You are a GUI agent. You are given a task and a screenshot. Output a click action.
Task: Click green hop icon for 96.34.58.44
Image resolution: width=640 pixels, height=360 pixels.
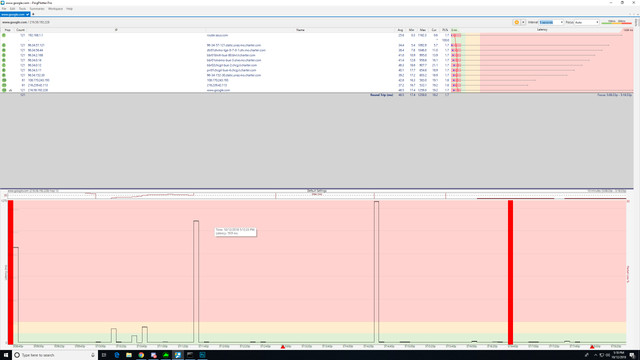click(4, 50)
